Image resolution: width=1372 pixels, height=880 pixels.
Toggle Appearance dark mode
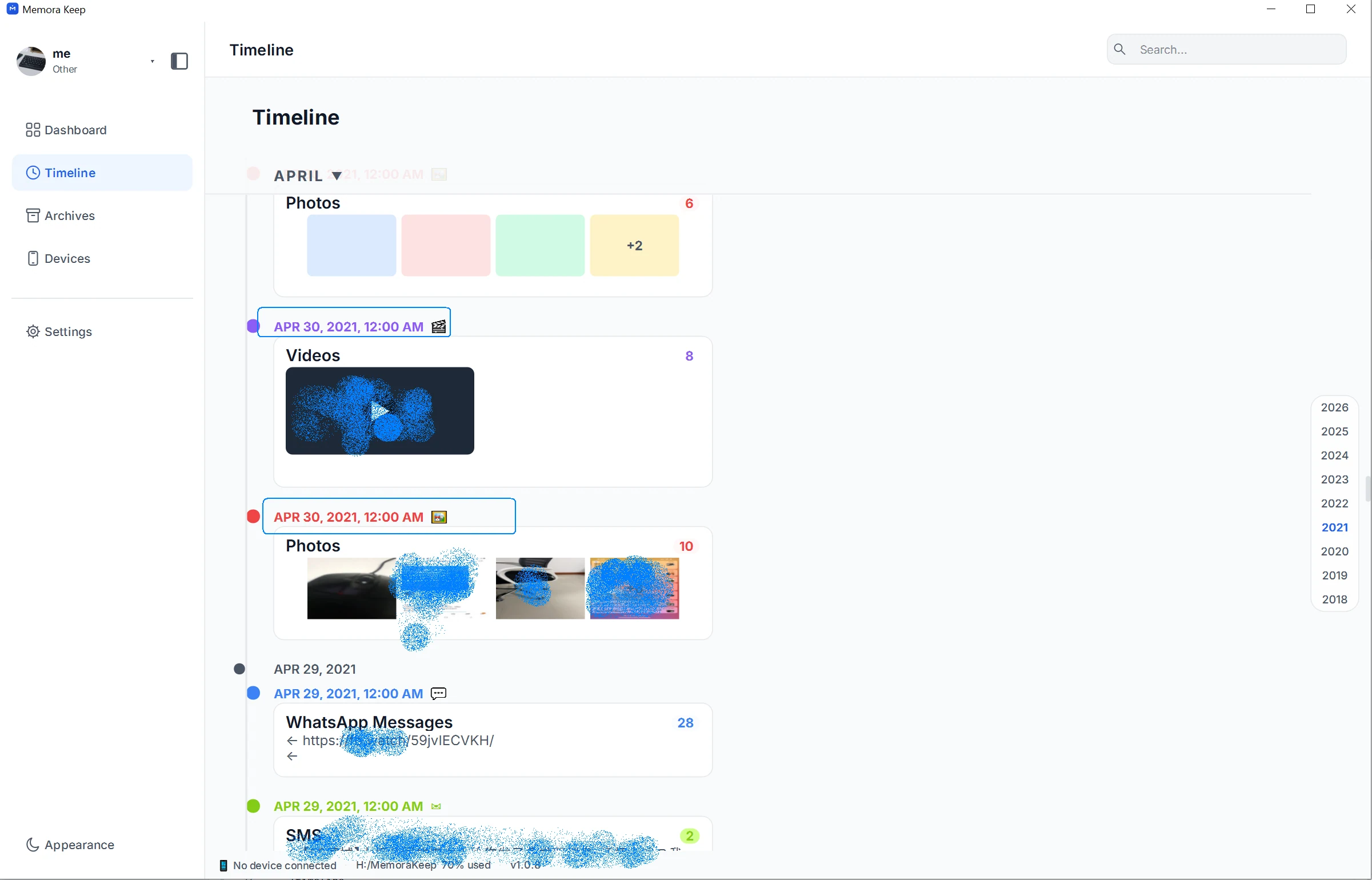[x=102, y=845]
